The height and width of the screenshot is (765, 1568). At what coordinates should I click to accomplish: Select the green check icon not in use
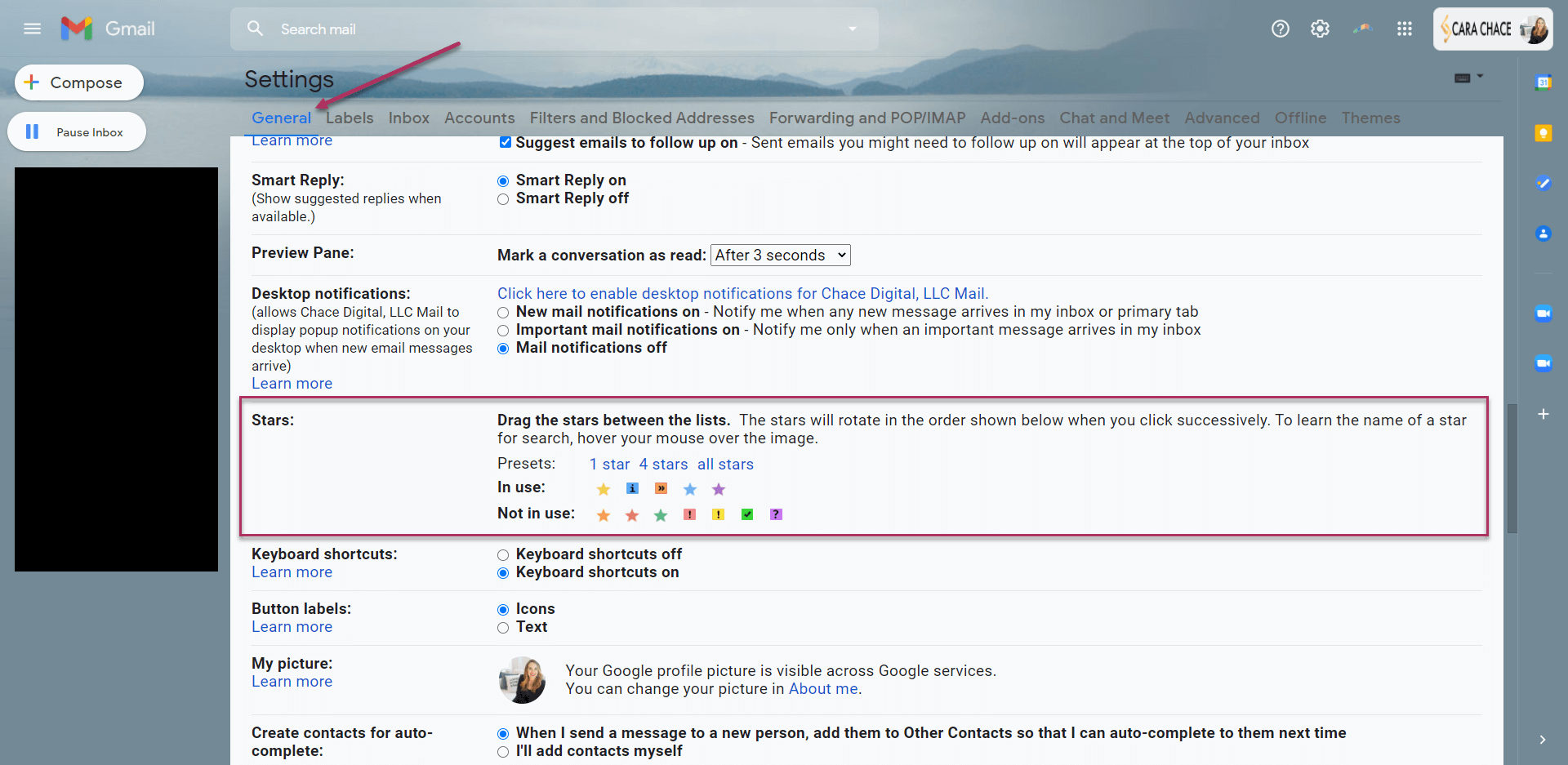(747, 514)
